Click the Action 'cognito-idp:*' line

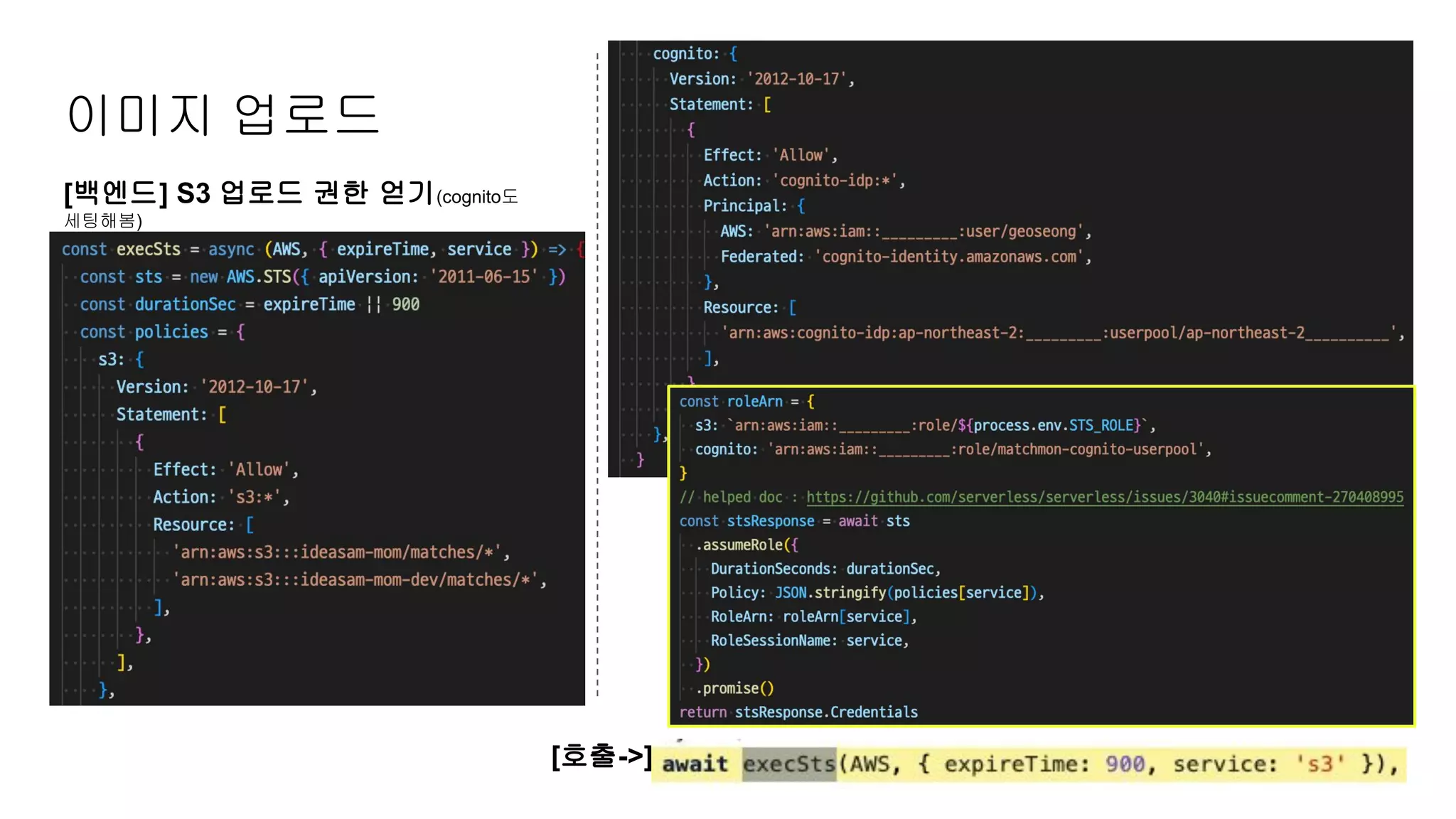coord(803,181)
